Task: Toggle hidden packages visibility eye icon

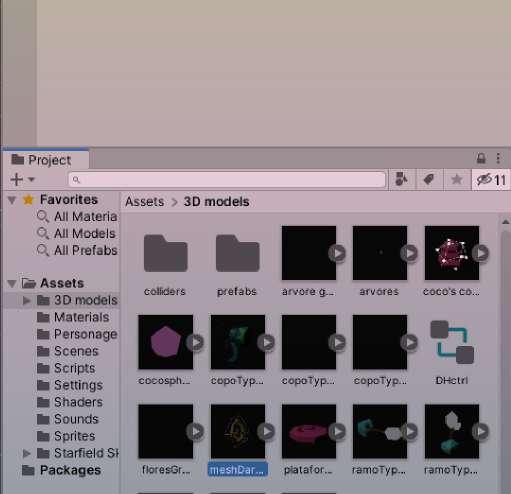Action: pos(491,180)
